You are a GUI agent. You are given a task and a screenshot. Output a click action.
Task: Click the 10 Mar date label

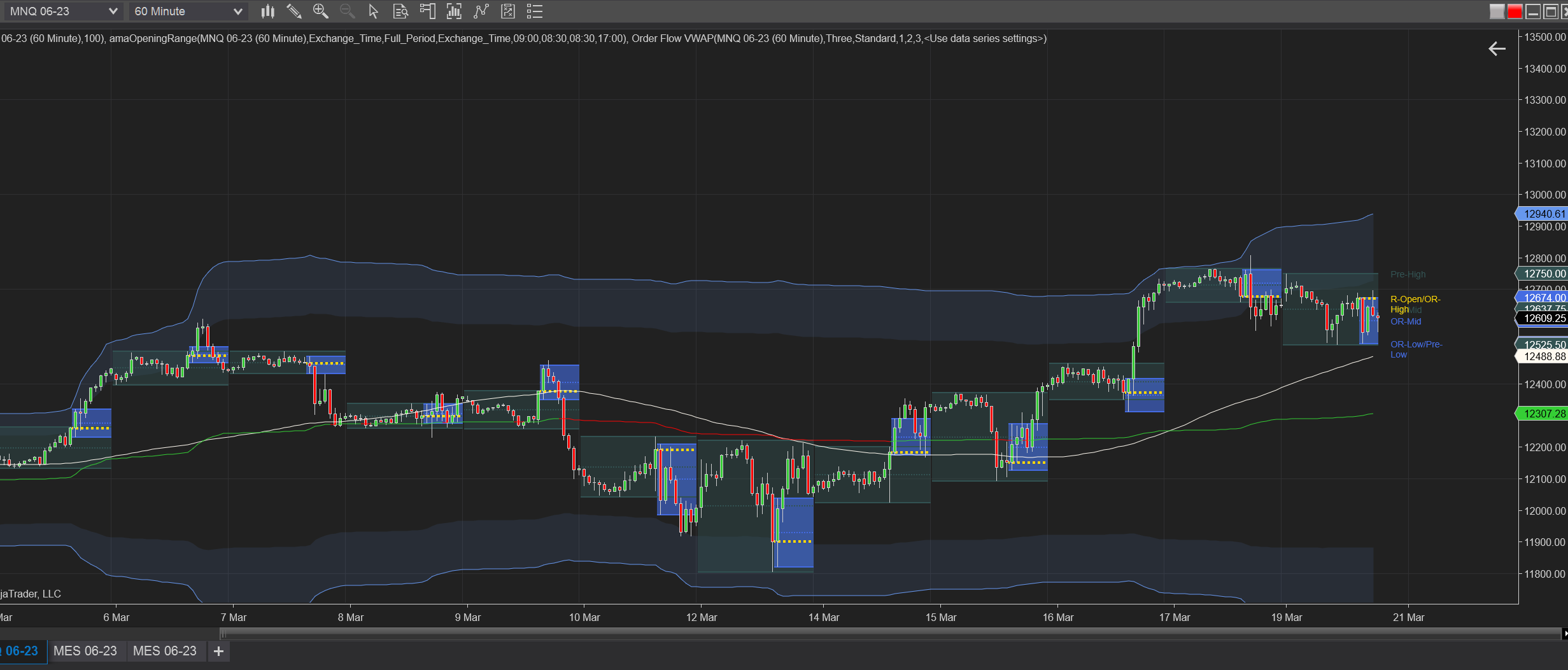[584, 617]
